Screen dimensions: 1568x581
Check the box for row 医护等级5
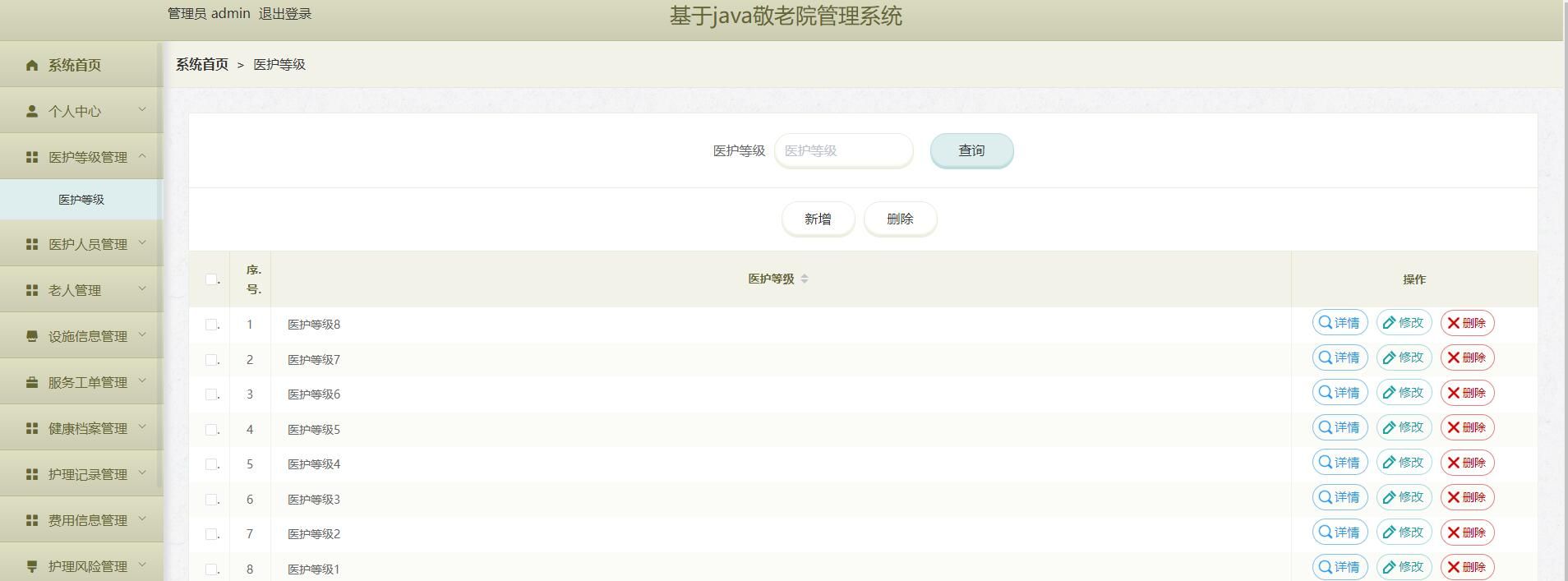[x=211, y=429]
